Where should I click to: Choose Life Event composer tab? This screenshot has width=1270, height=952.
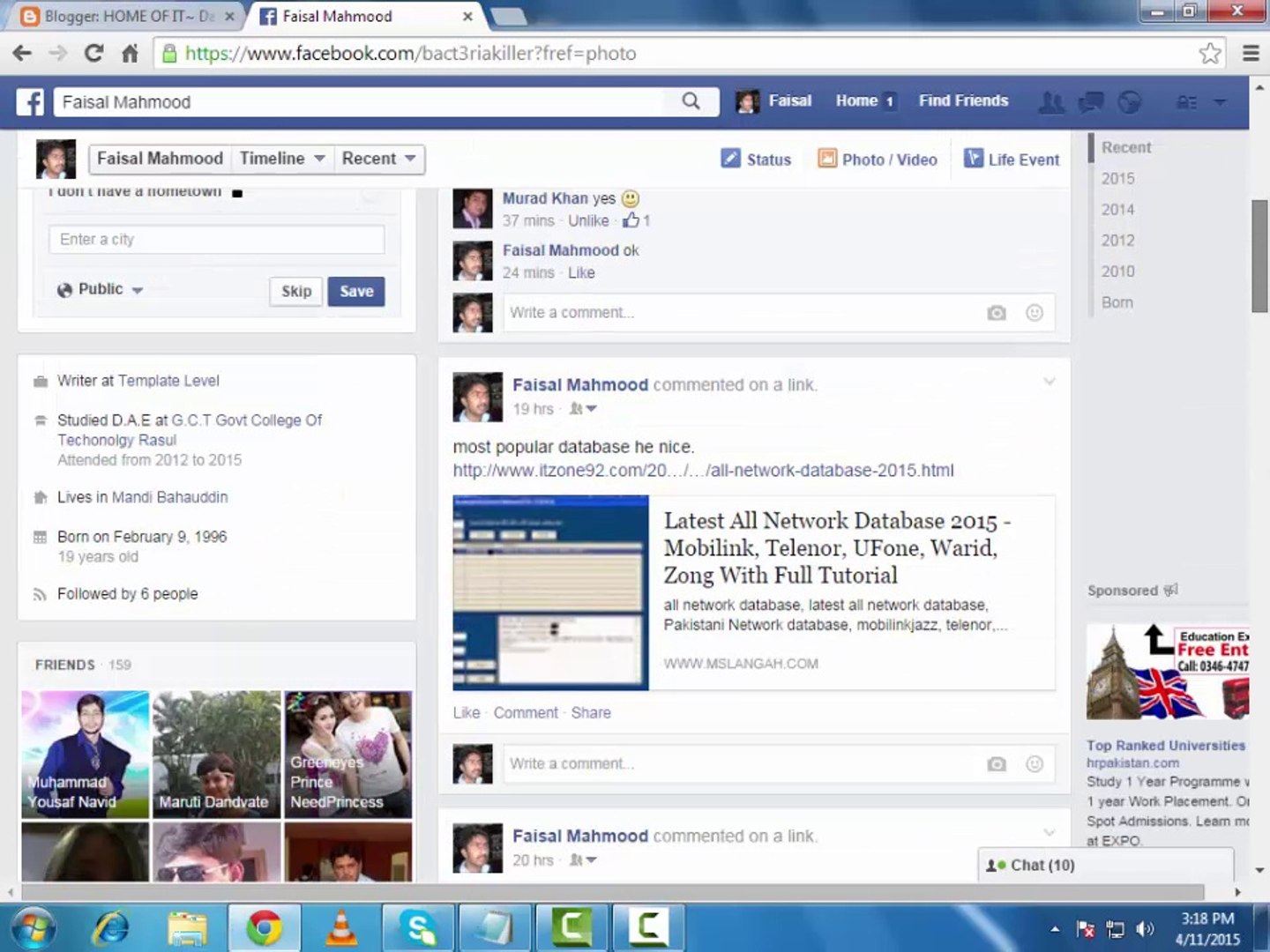pyautogui.click(x=1012, y=160)
